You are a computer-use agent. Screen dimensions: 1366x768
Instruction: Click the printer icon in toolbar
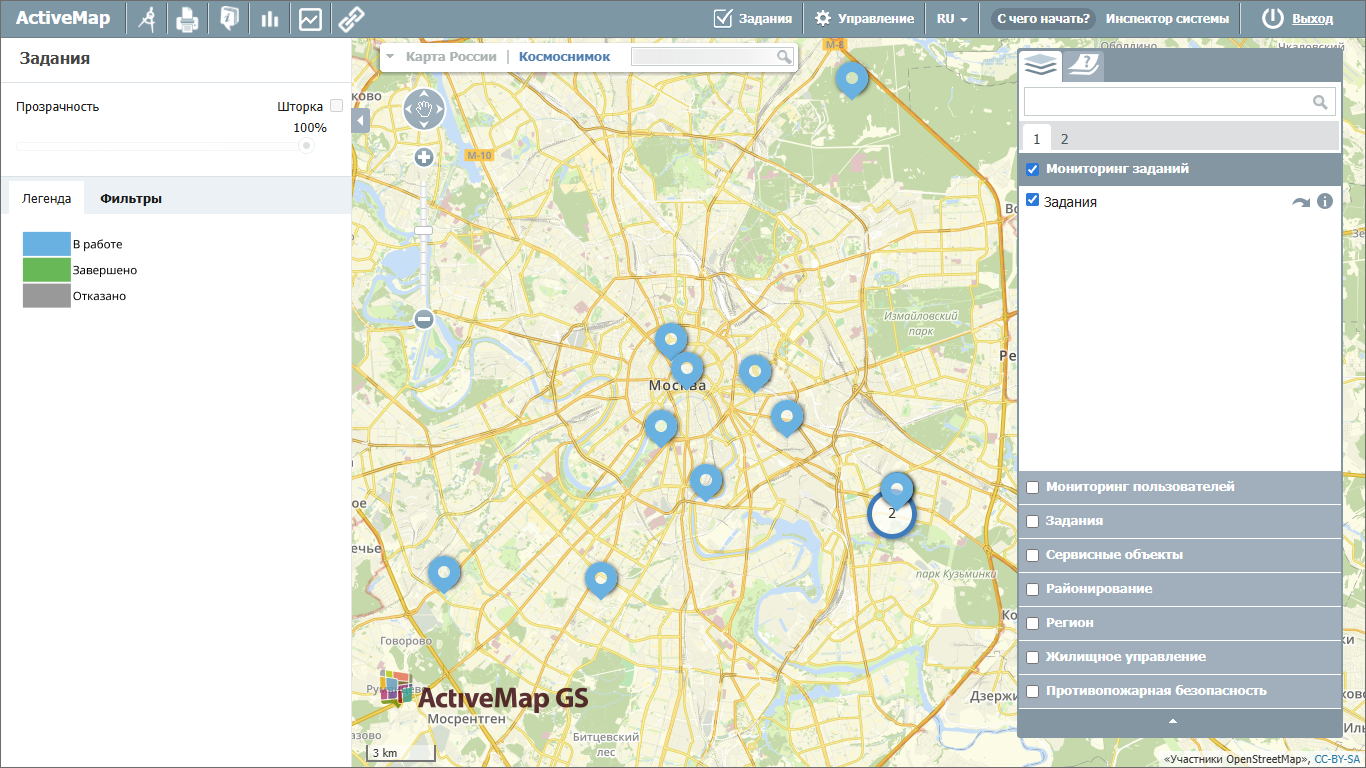coord(187,19)
